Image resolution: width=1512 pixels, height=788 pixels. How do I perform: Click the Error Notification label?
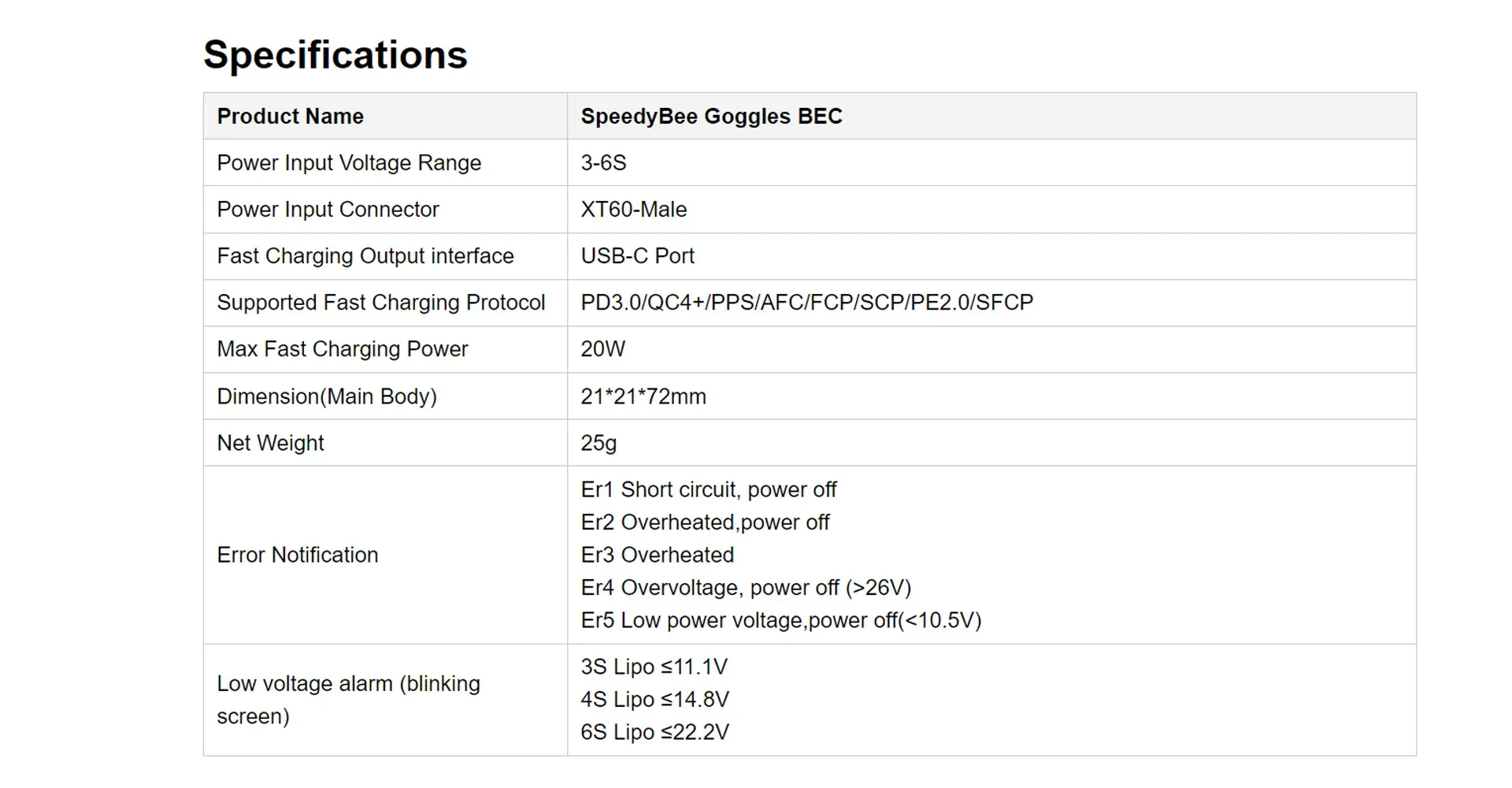pyautogui.click(x=298, y=555)
